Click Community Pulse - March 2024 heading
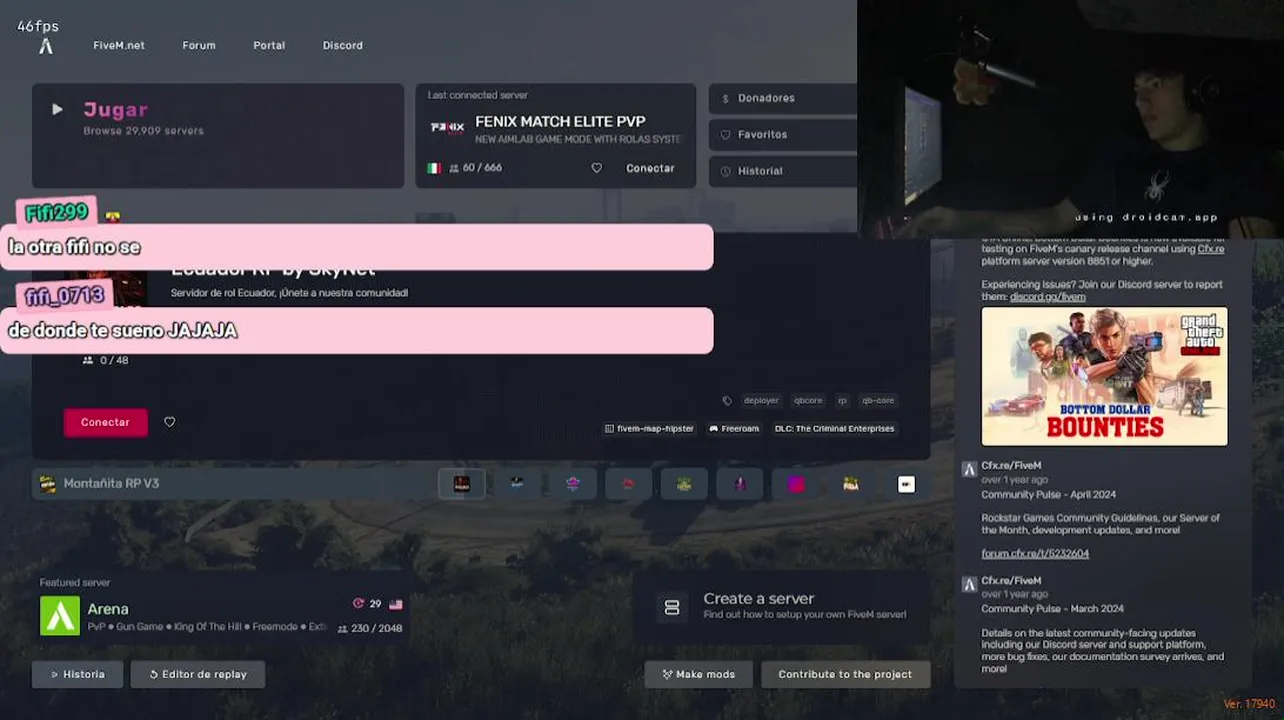The width and height of the screenshot is (1284, 720). pos(1052,609)
